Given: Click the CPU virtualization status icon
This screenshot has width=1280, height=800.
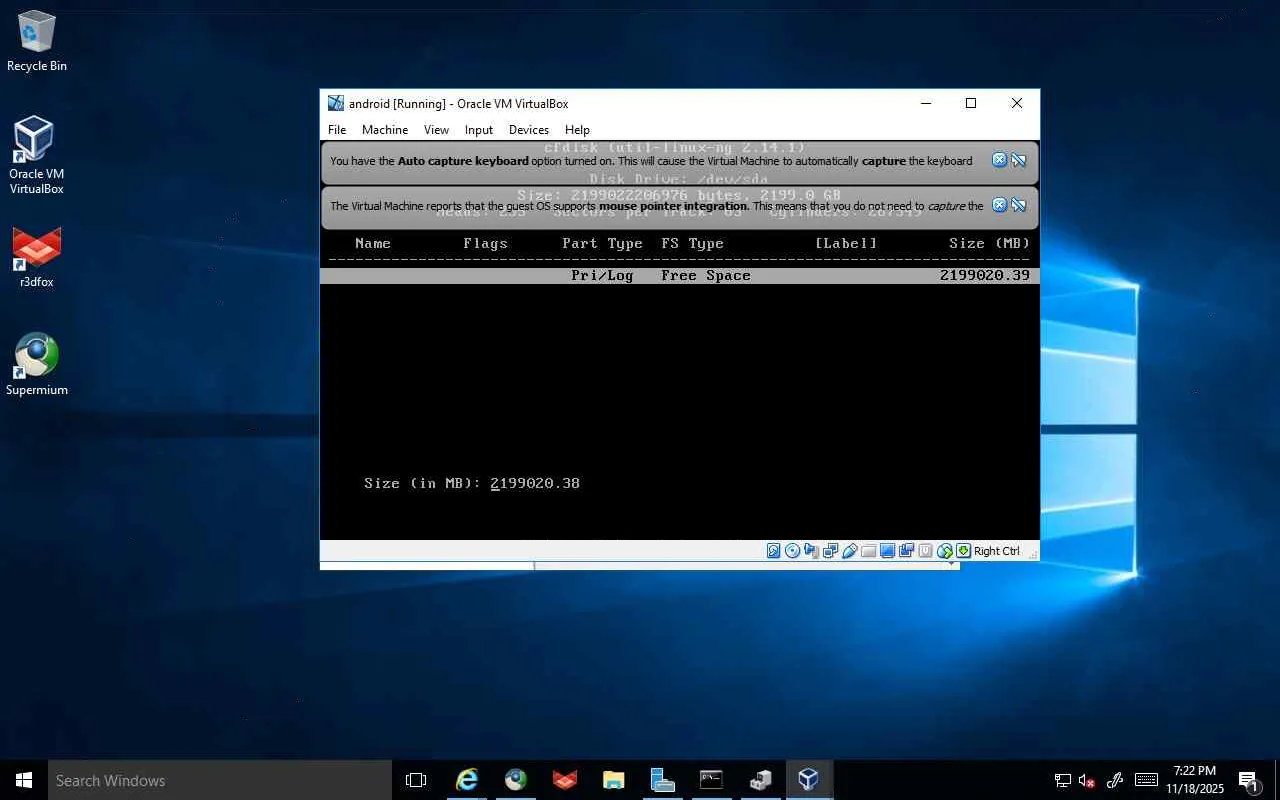Looking at the screenshot, I should (x=925, y=551).
